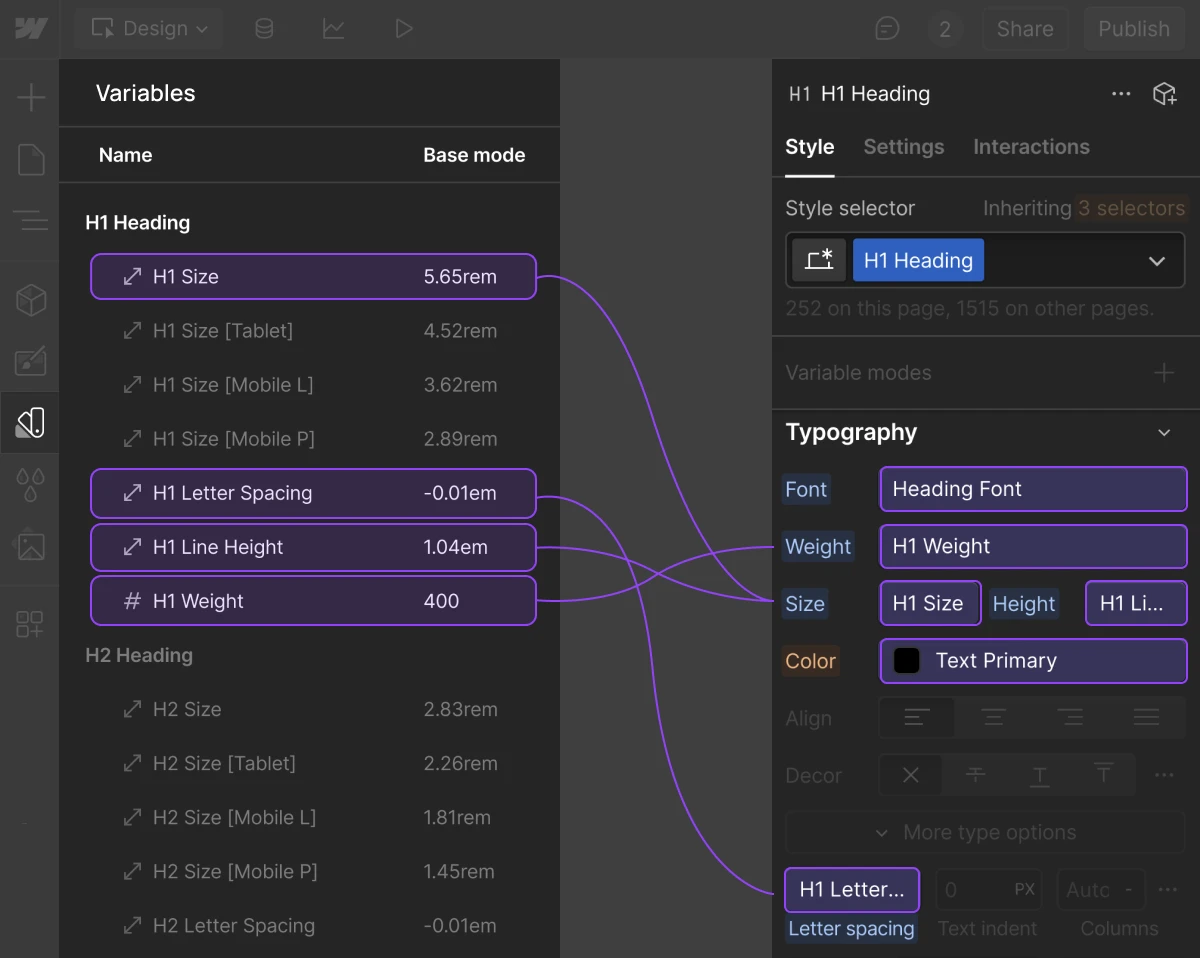Open the CMS Collections panel
The image size is (1200, 958).
click(x=264, y=28)
